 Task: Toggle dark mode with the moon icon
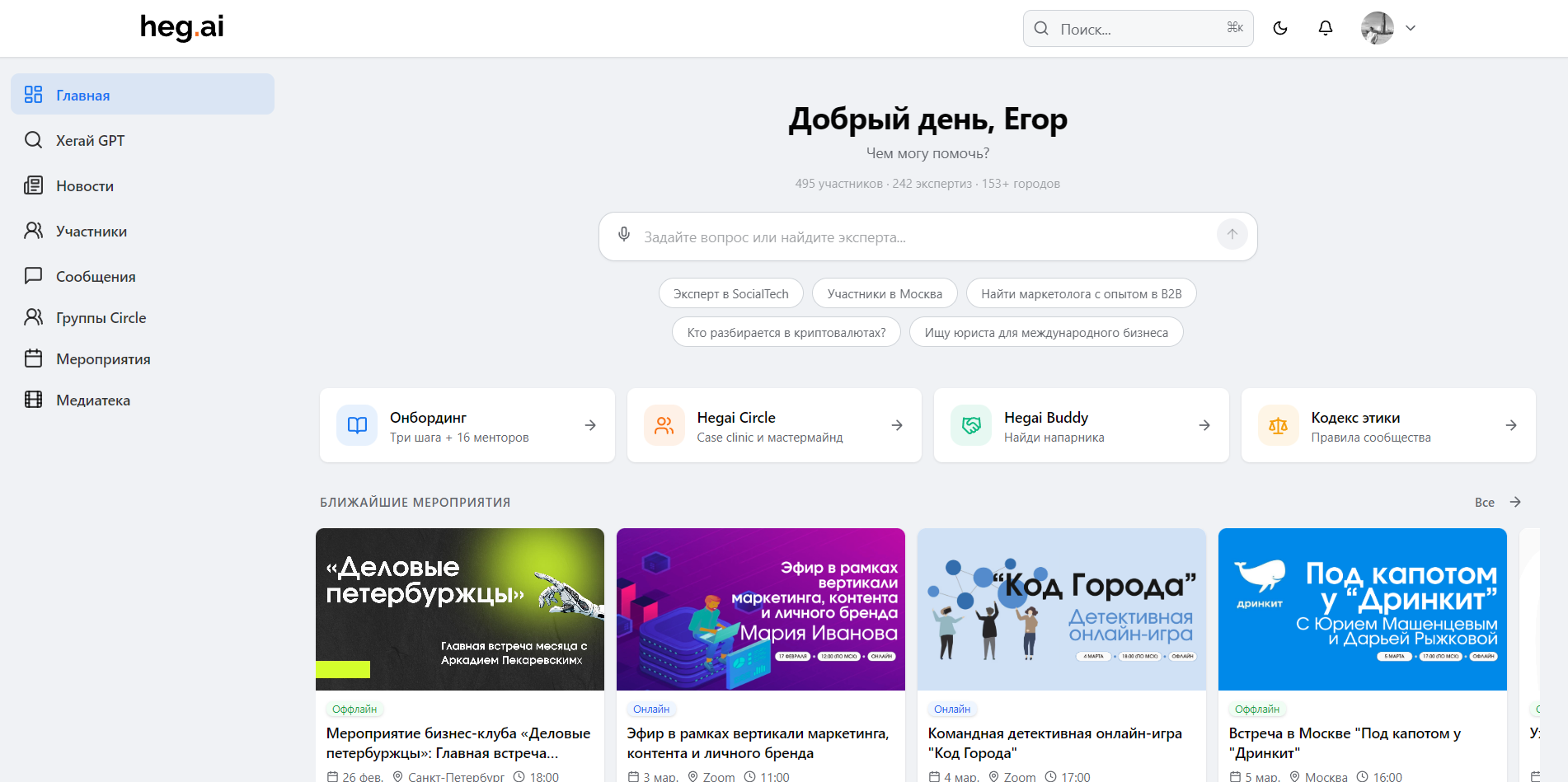(x=1280, y=27)
